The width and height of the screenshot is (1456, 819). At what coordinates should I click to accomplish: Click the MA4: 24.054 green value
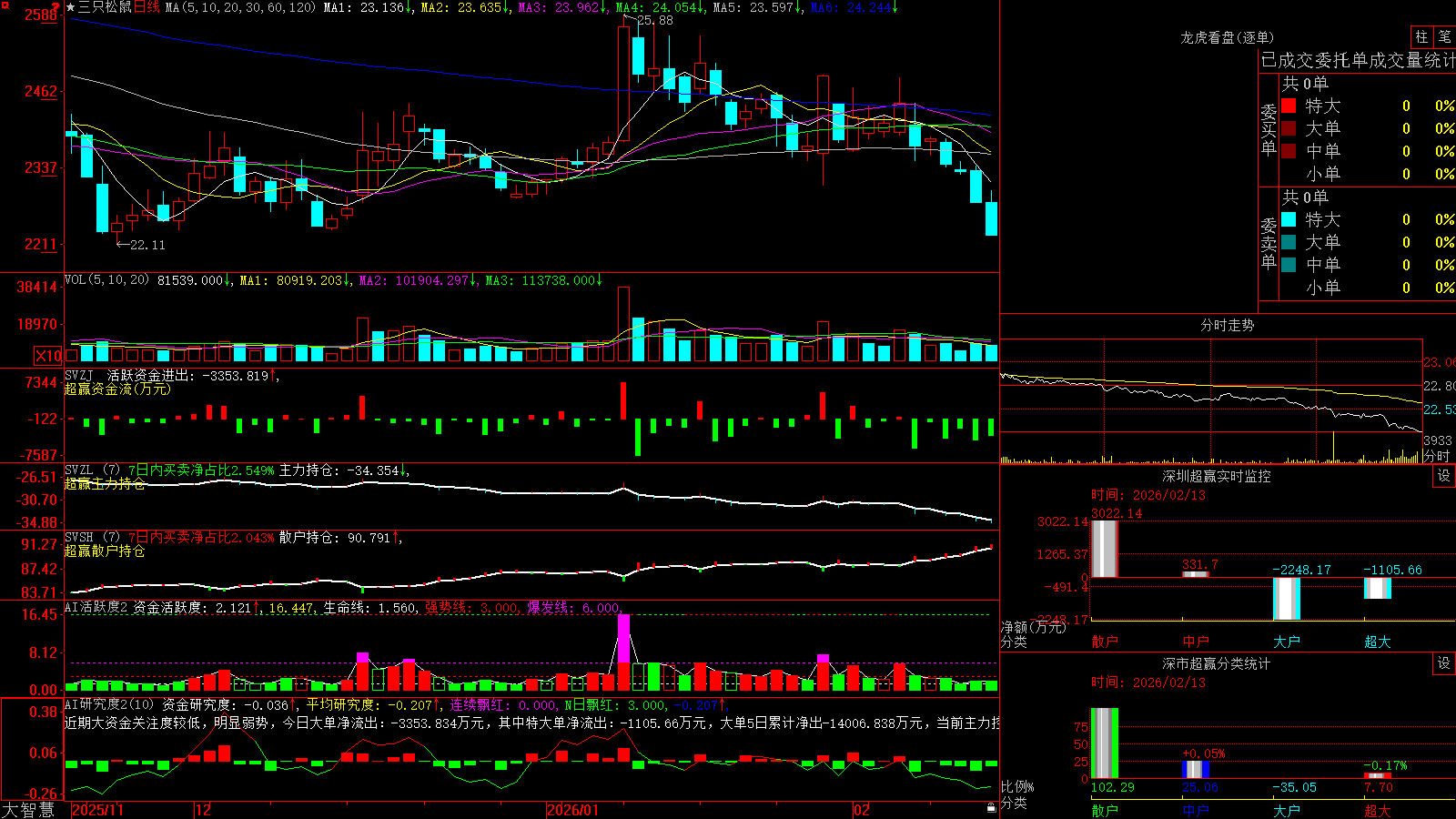pyautogui.click(x=661, y=7)
